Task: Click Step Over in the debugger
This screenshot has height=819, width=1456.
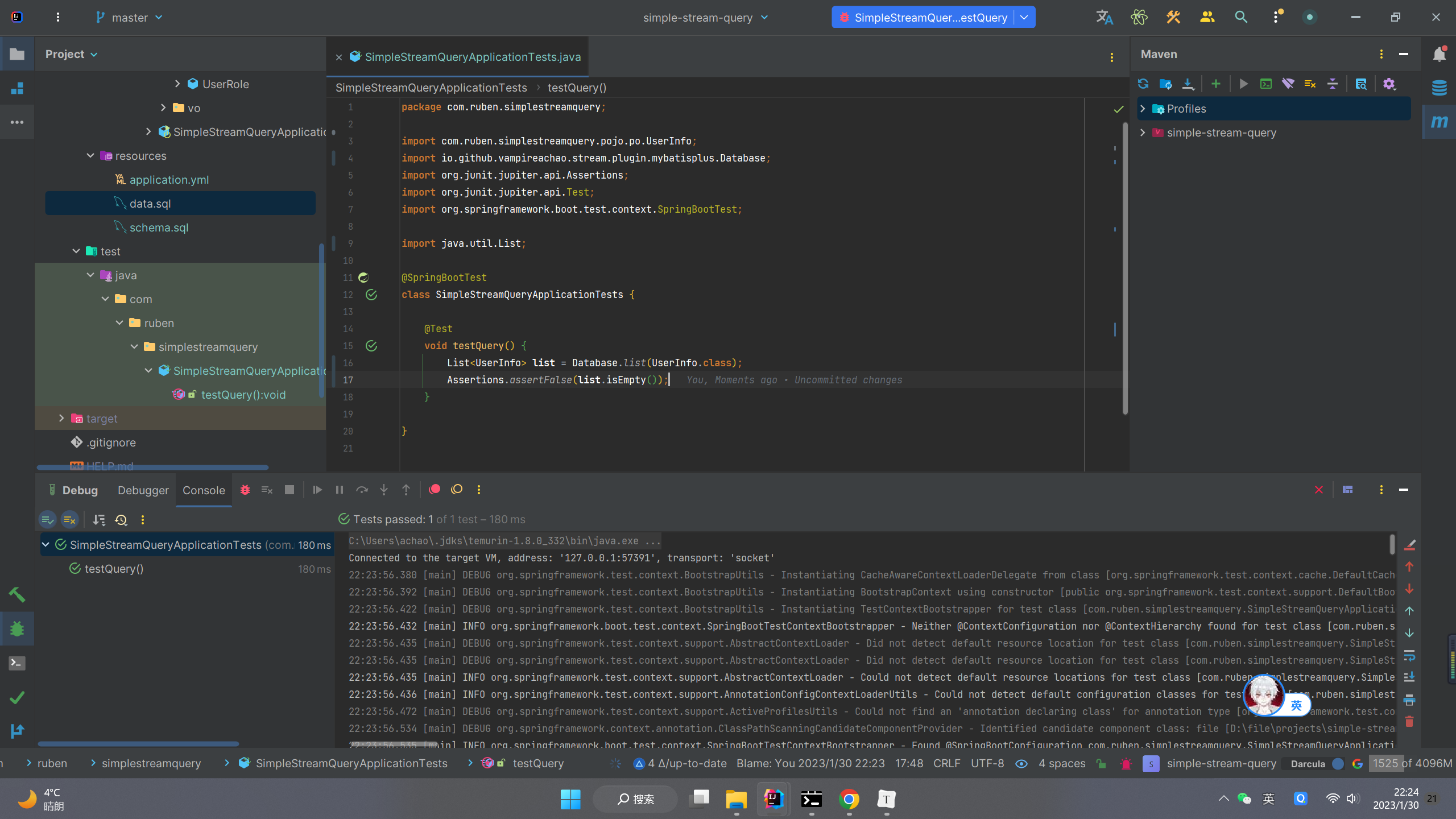Action: pyautogui.click(x=362, y=490)
